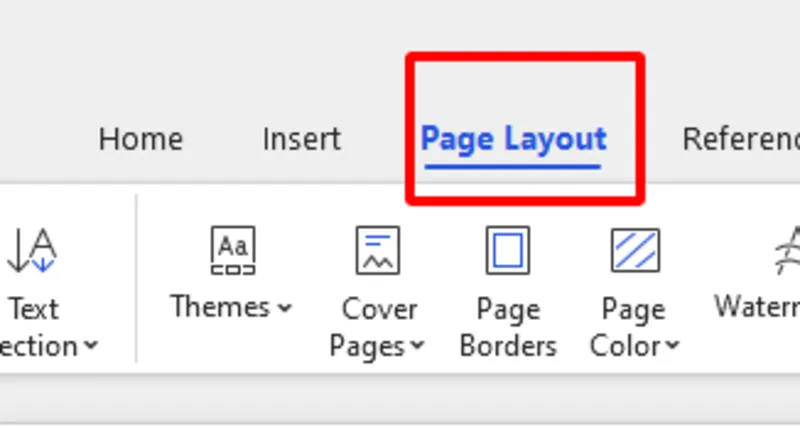
Task: Expand the Themes dropdown arrow
Action: pyautogui.click(x=285, y=308)
